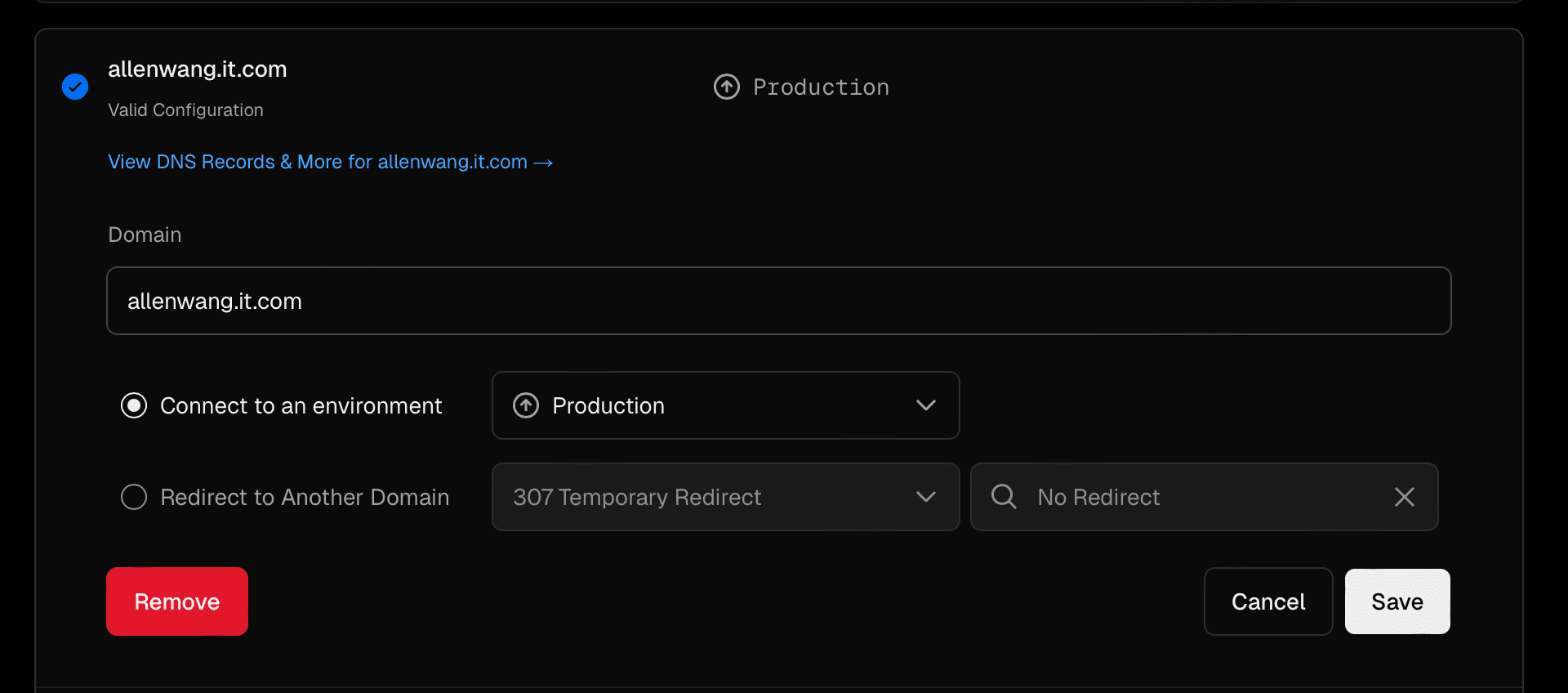The height and width of the screenshot is (693, 1568).
Task: Select the Redirect to Another Domain radio button
Action: [134, 497]
